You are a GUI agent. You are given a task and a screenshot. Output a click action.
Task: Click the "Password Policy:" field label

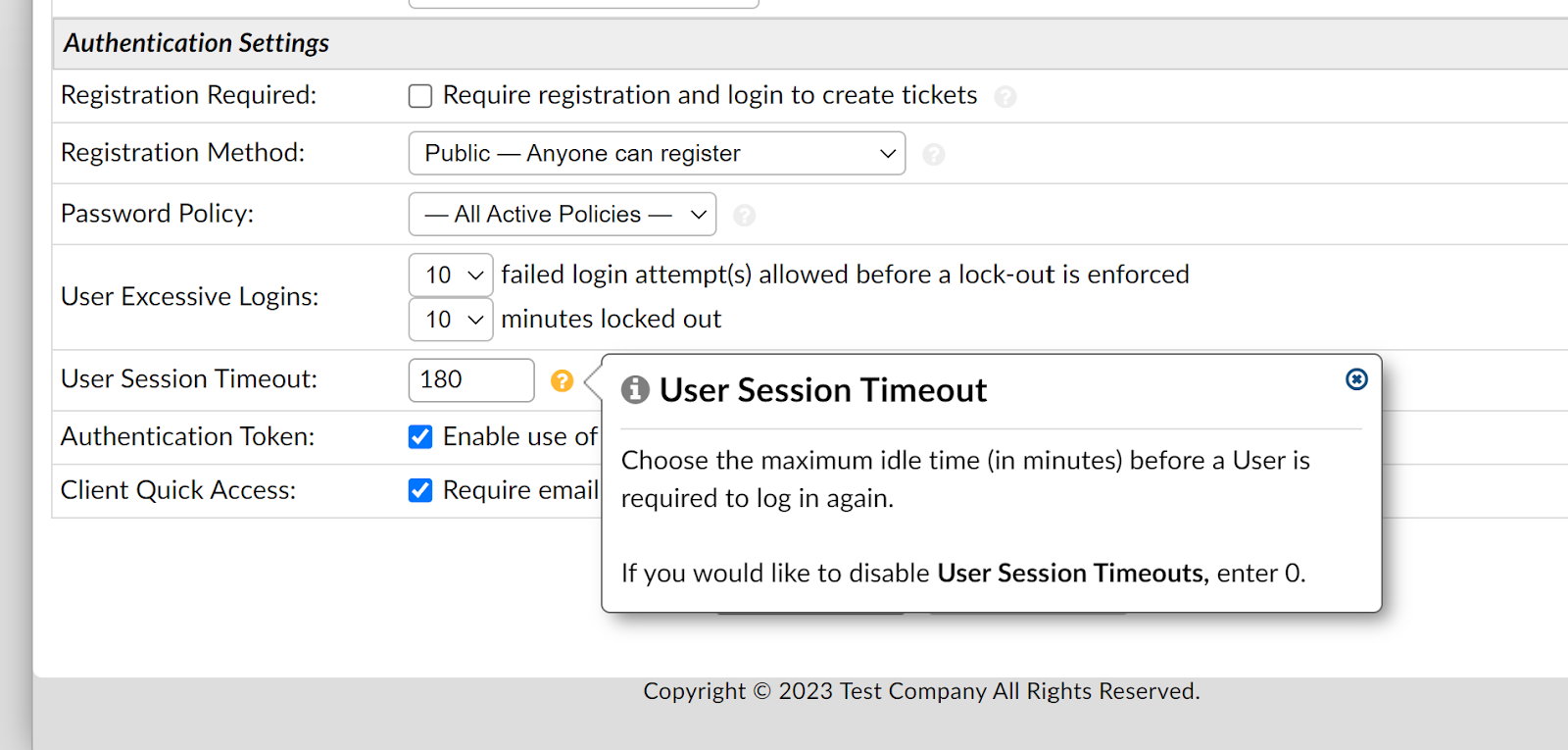(157, 214)
